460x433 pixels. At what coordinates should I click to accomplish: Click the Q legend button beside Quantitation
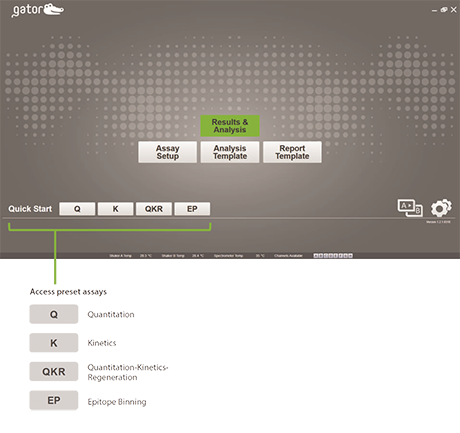point(54,314)
